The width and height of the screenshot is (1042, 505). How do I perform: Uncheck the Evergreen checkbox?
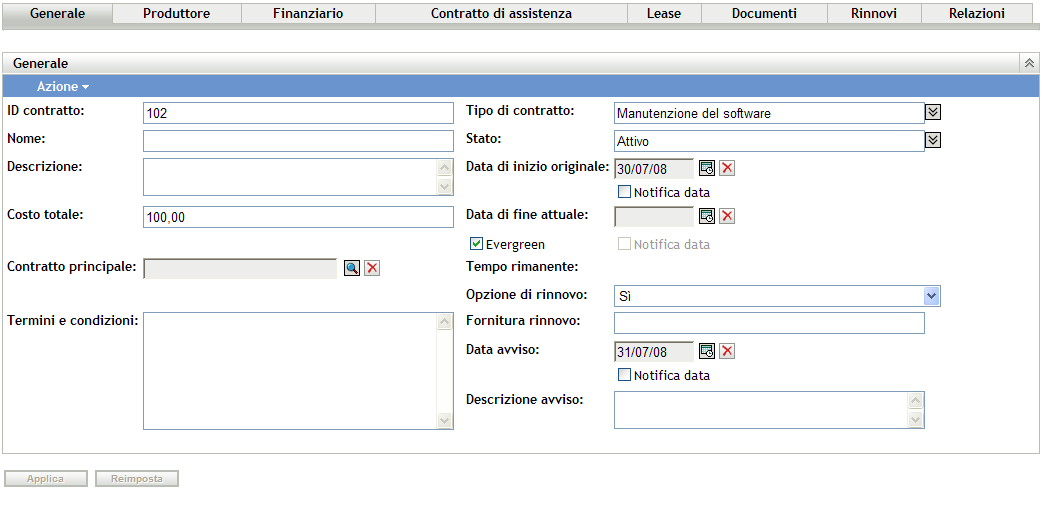click(477, 244)
